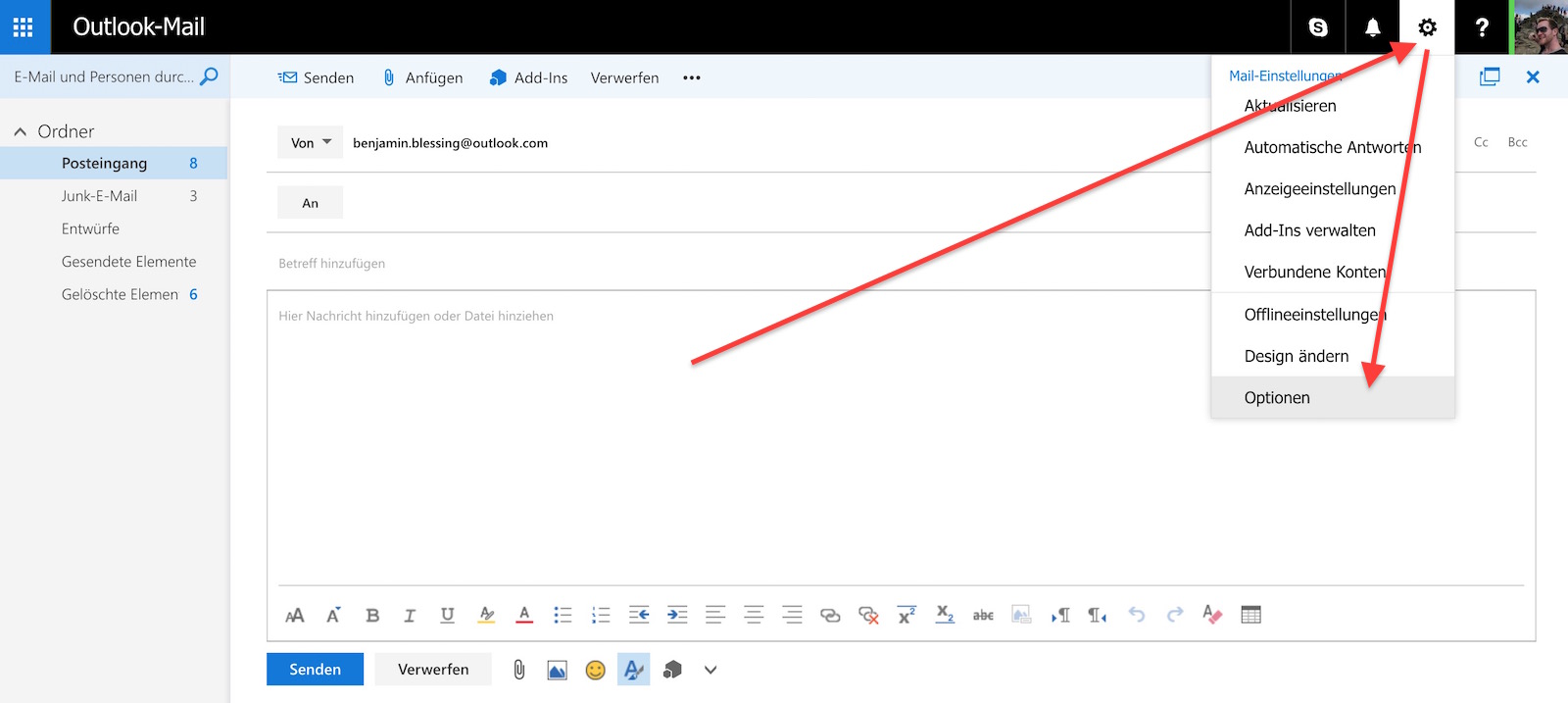Click the search magnifier icon
Viewport: 1568px width, 703px height.
(x=209, y=76)
